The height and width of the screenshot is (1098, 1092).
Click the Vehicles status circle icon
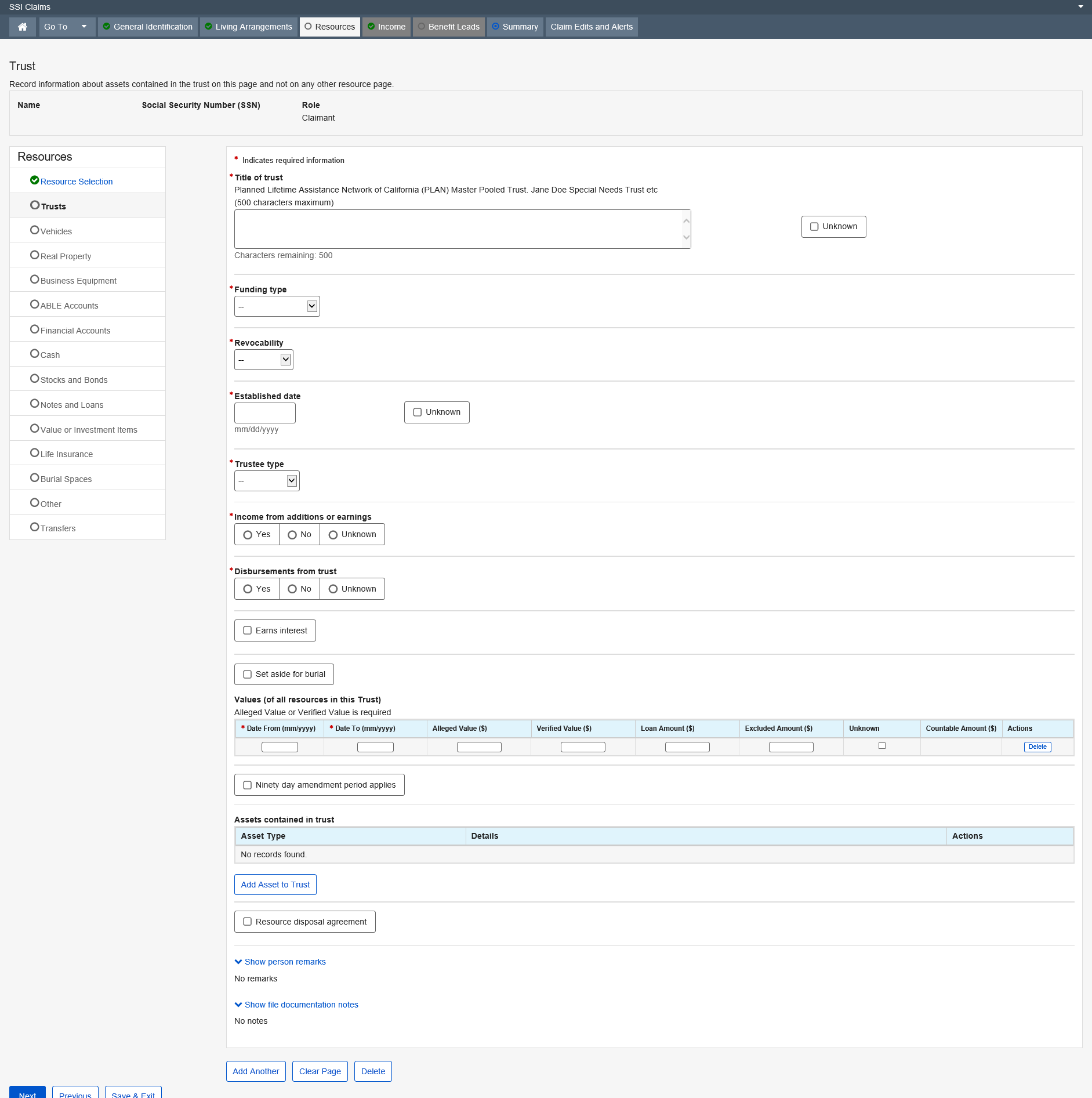34,230
